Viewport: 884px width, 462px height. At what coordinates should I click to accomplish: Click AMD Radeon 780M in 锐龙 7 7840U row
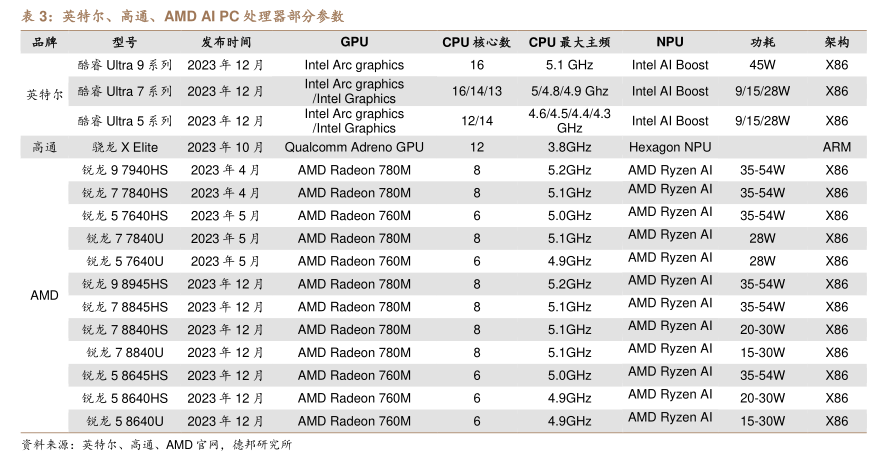pos(354,239)
